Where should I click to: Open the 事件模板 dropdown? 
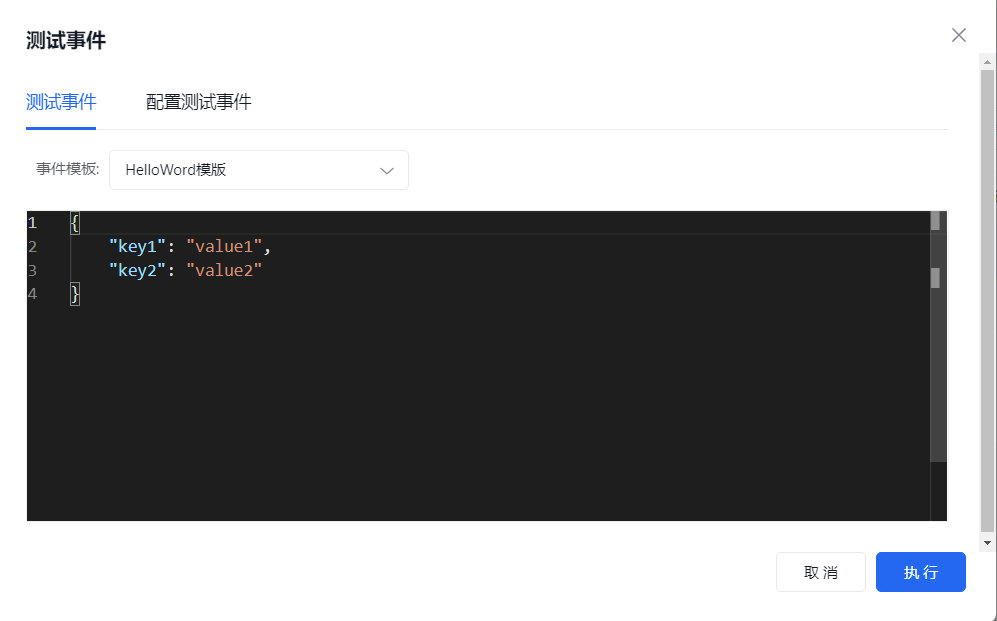tap(259, 170)
